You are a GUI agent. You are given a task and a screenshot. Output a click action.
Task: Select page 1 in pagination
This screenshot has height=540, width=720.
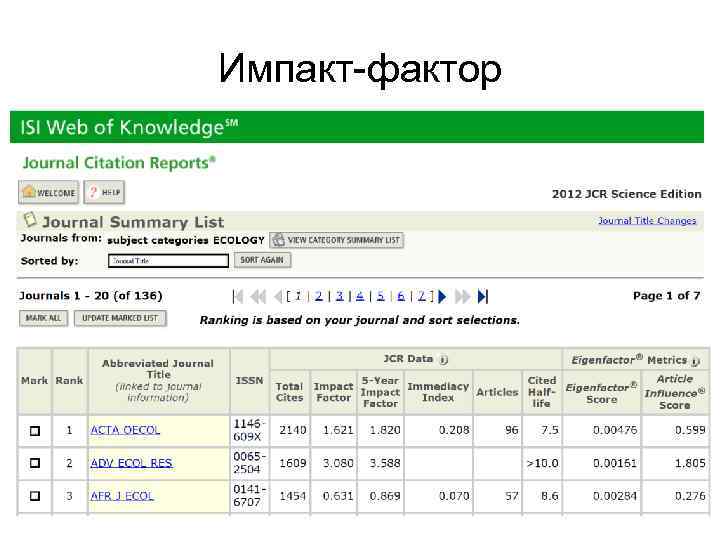point(298,296)
